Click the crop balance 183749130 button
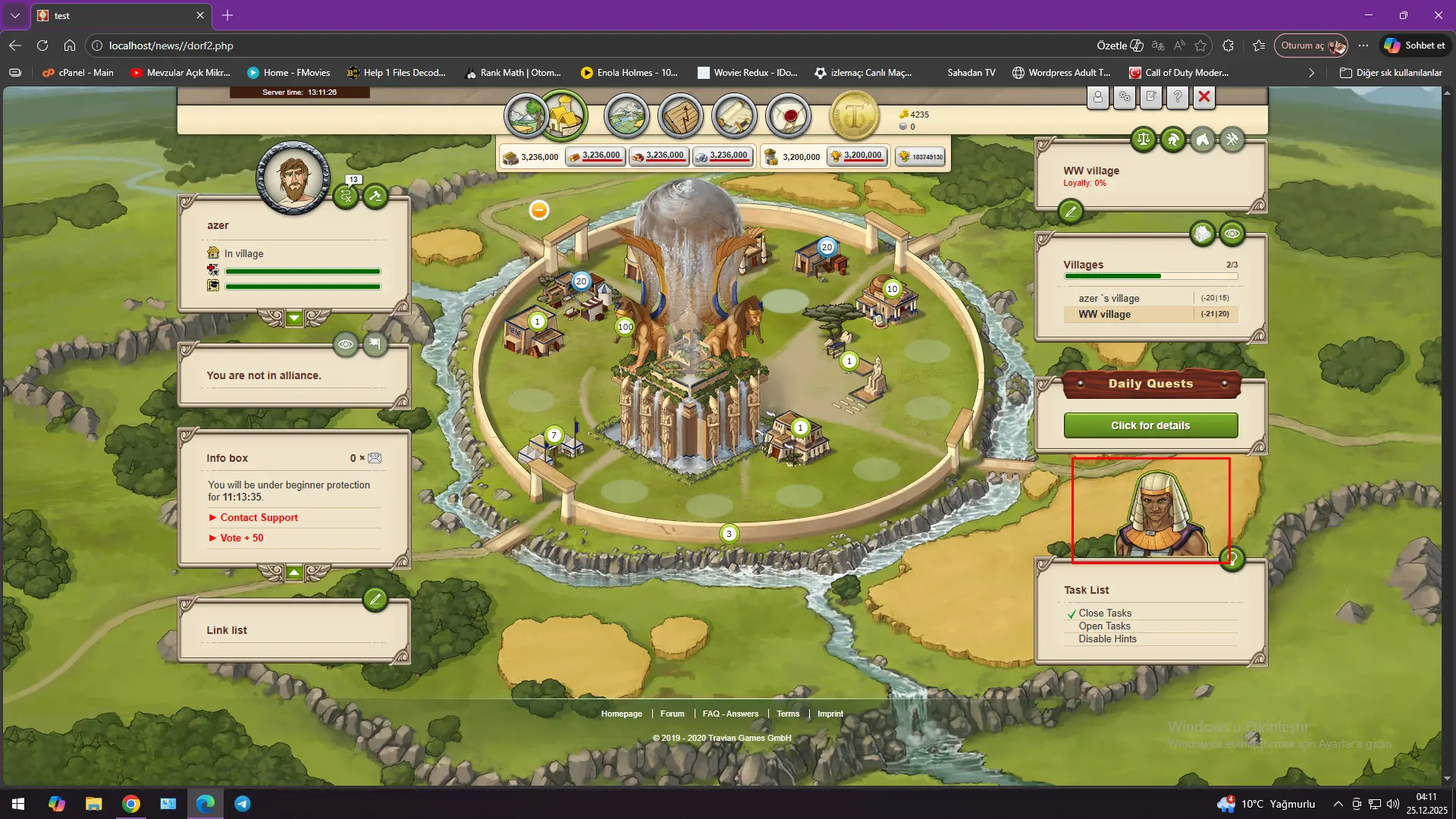The width and height of the screenshot is (1456, 819). 921,157
